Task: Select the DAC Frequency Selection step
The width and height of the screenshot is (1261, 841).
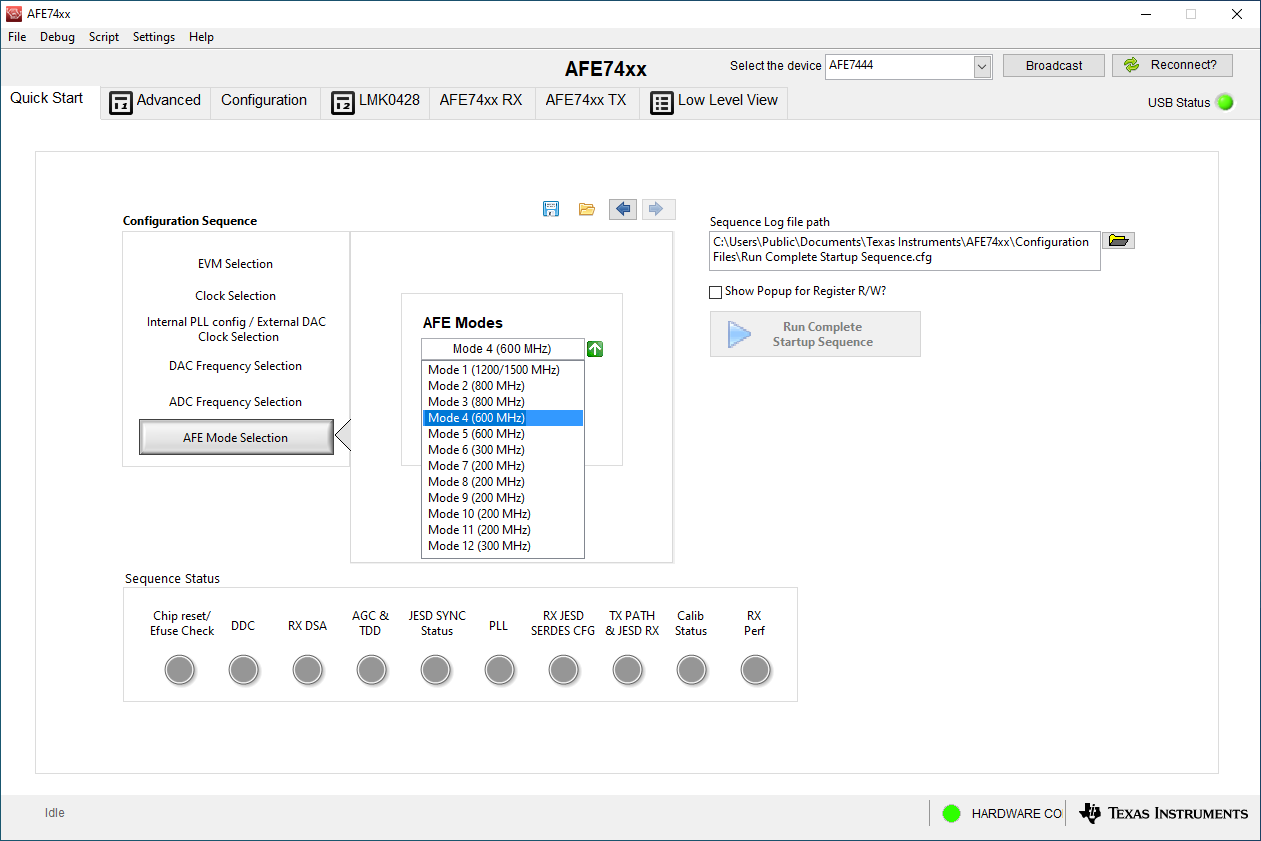Action: [235, 366]
